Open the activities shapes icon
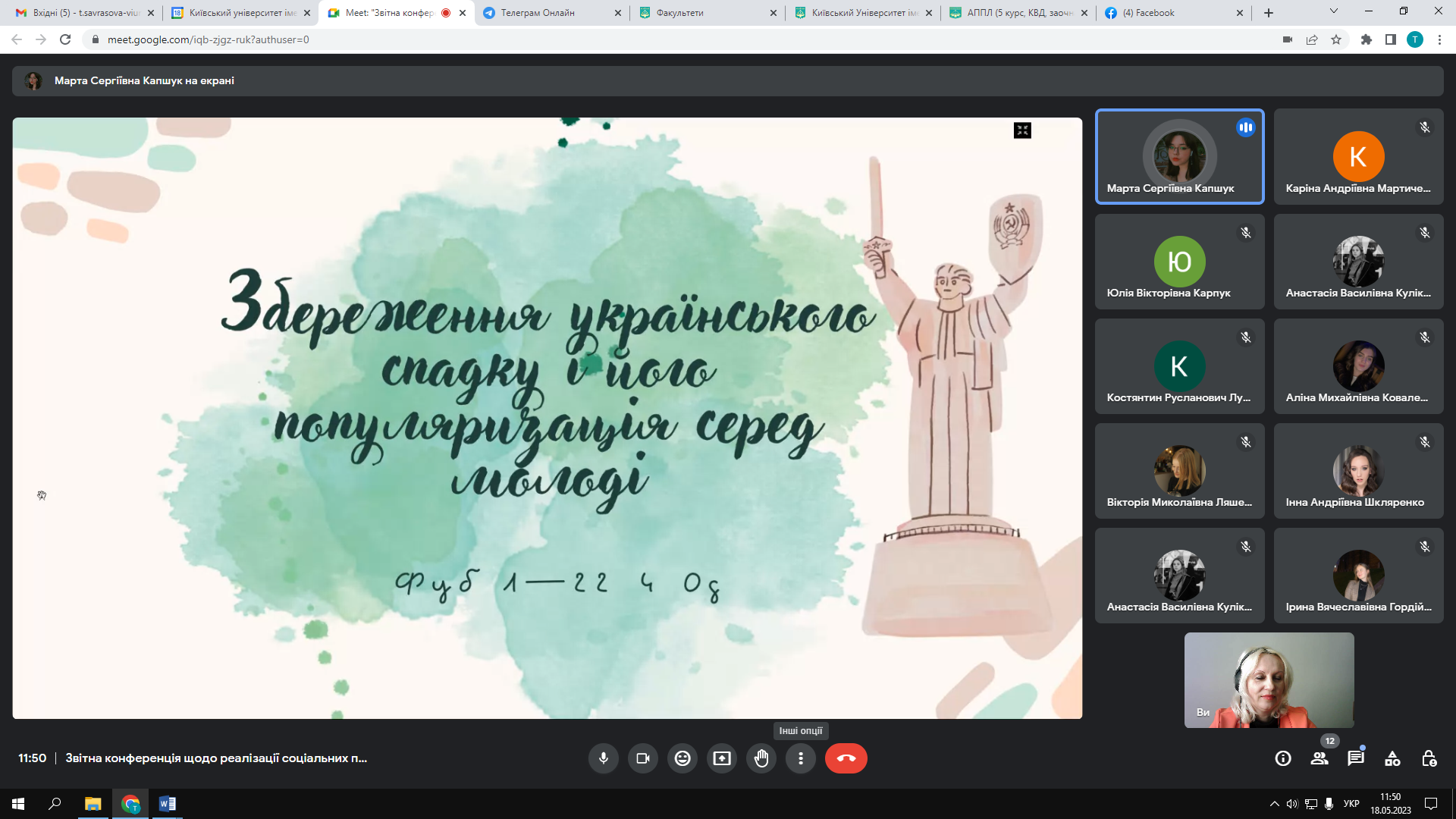The height and width of the screenshot is (819, 1456). pos(1392,758)
